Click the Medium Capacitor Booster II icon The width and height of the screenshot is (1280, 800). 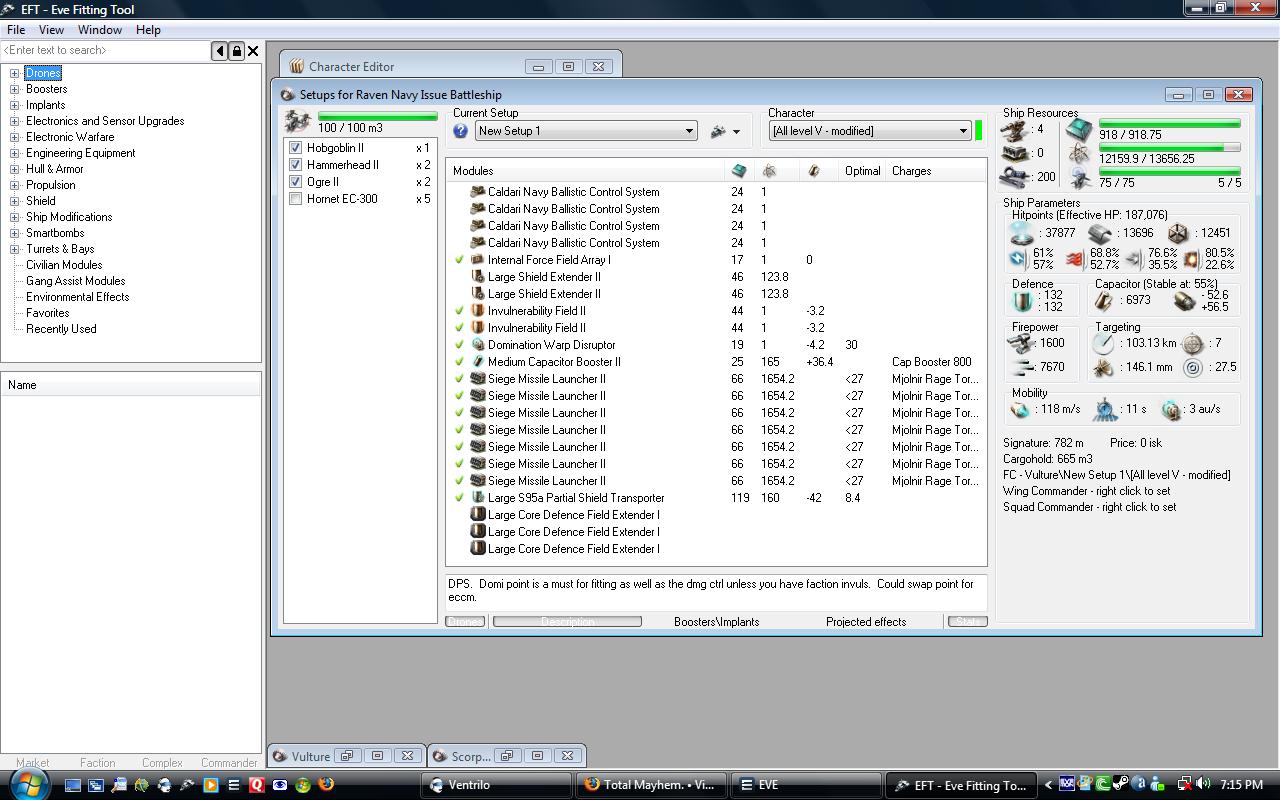478,362
